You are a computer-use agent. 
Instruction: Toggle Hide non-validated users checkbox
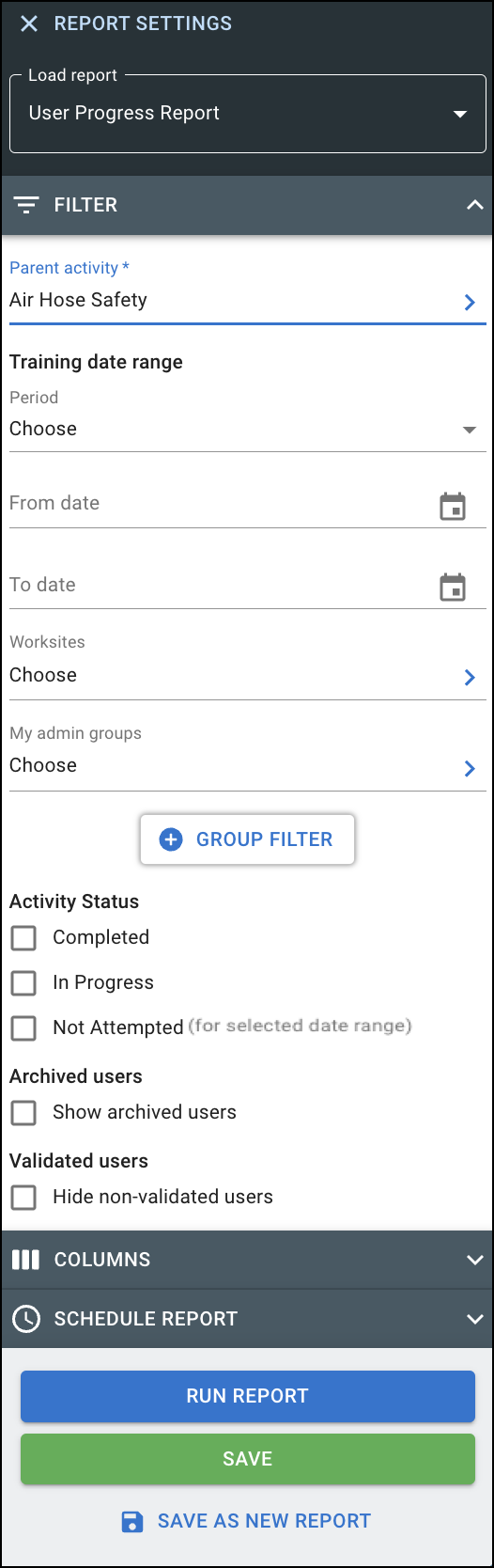pyautogui.click(x=23, y=1197)
